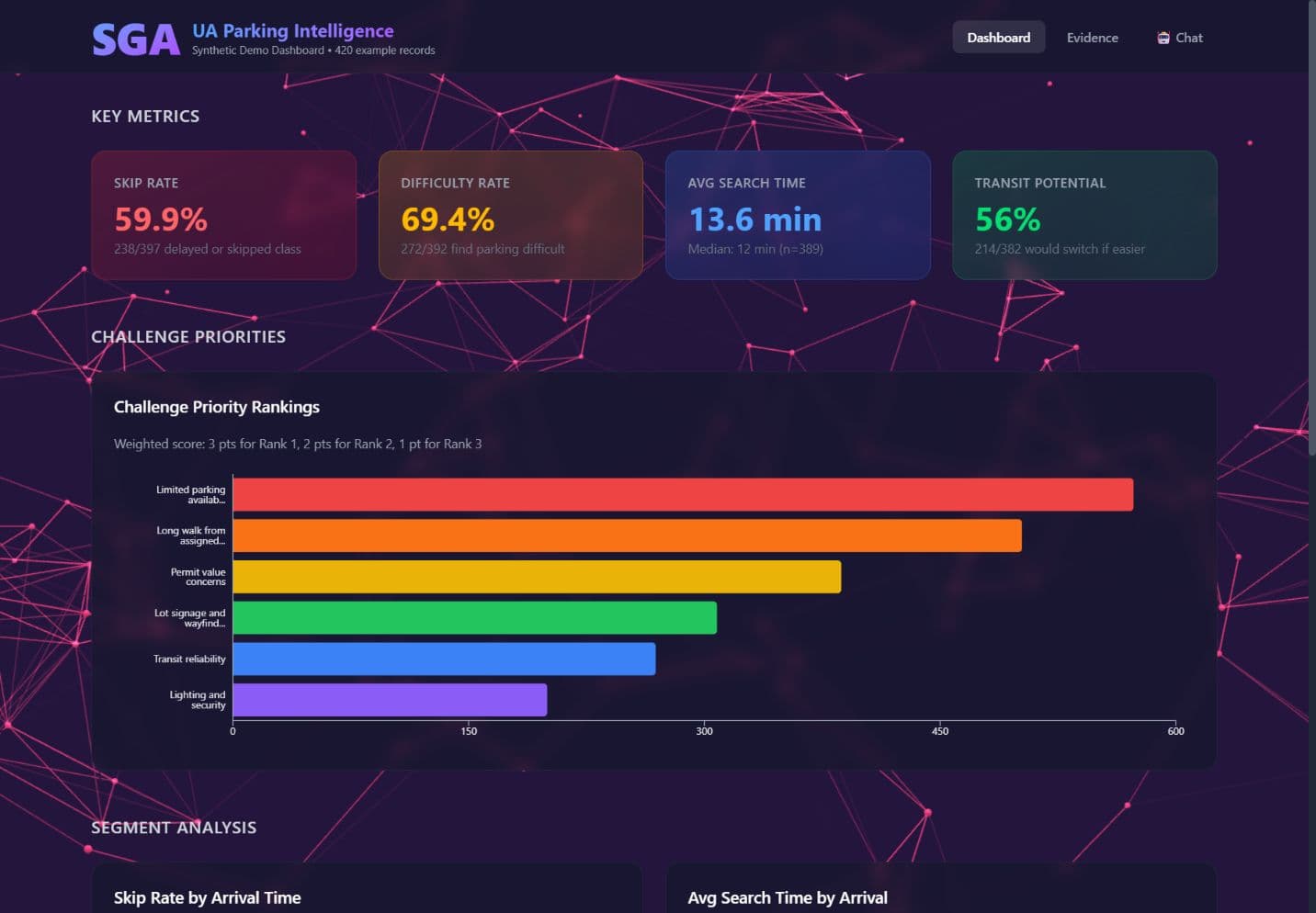The width and height of the screenshot is (1316, 913).
Task: Click the UA Parking Intelligence title
Action: click(x=292, y=31)
